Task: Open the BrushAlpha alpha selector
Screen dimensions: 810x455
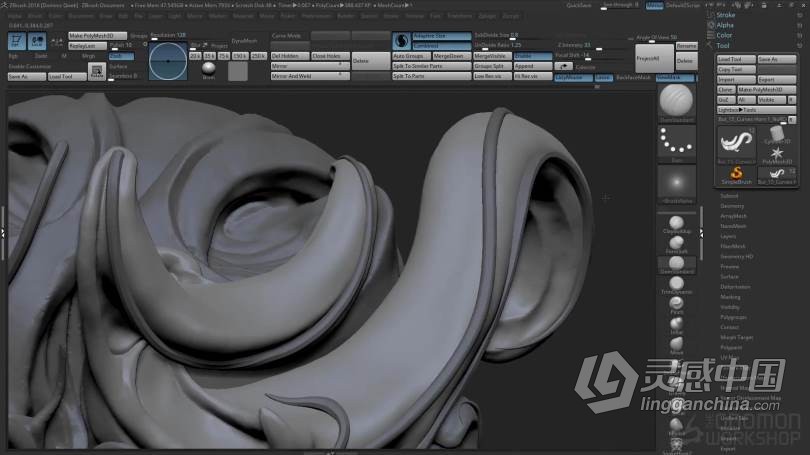Action: [676, 183]
